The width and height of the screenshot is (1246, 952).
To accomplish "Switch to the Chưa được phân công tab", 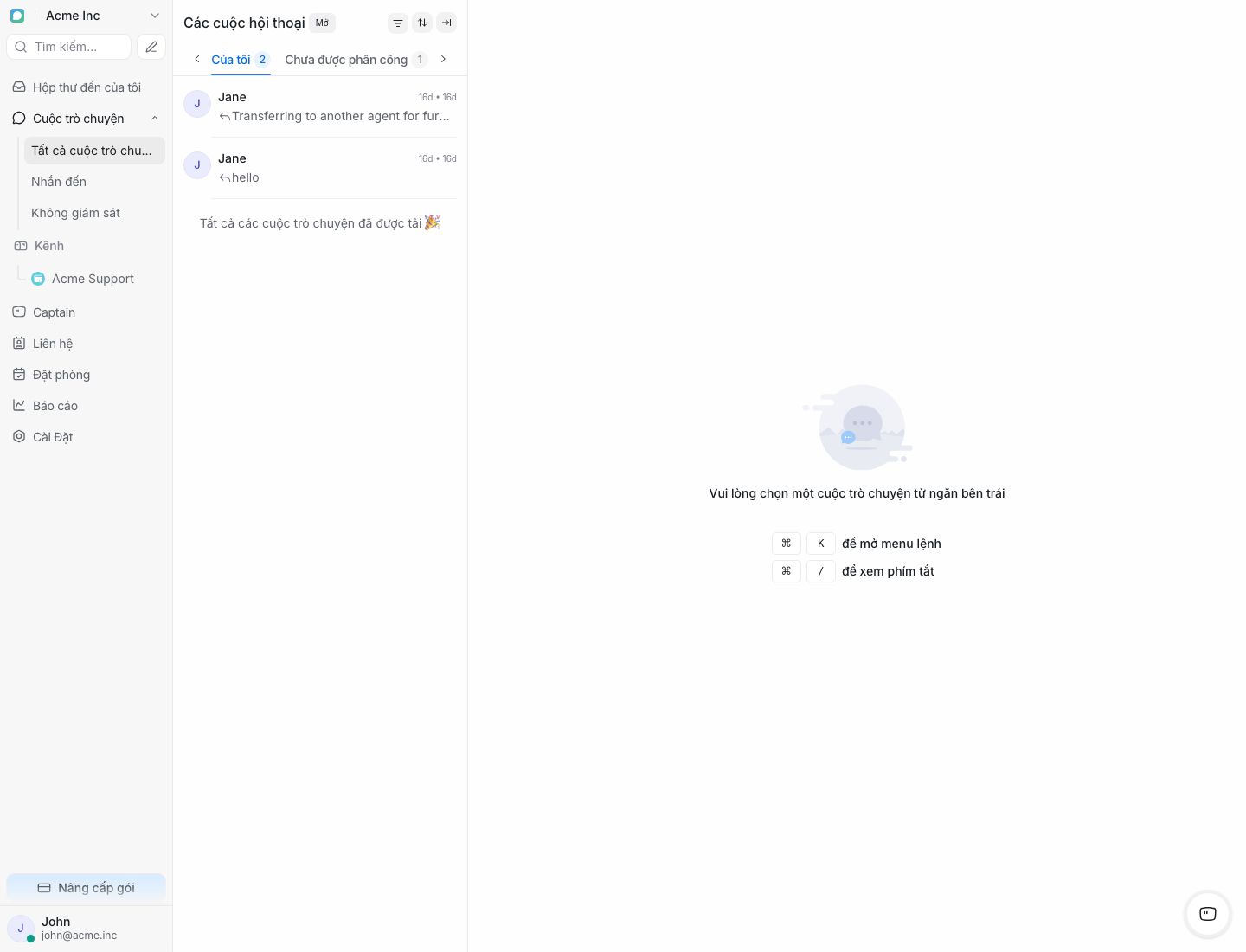I will (346, 60).
